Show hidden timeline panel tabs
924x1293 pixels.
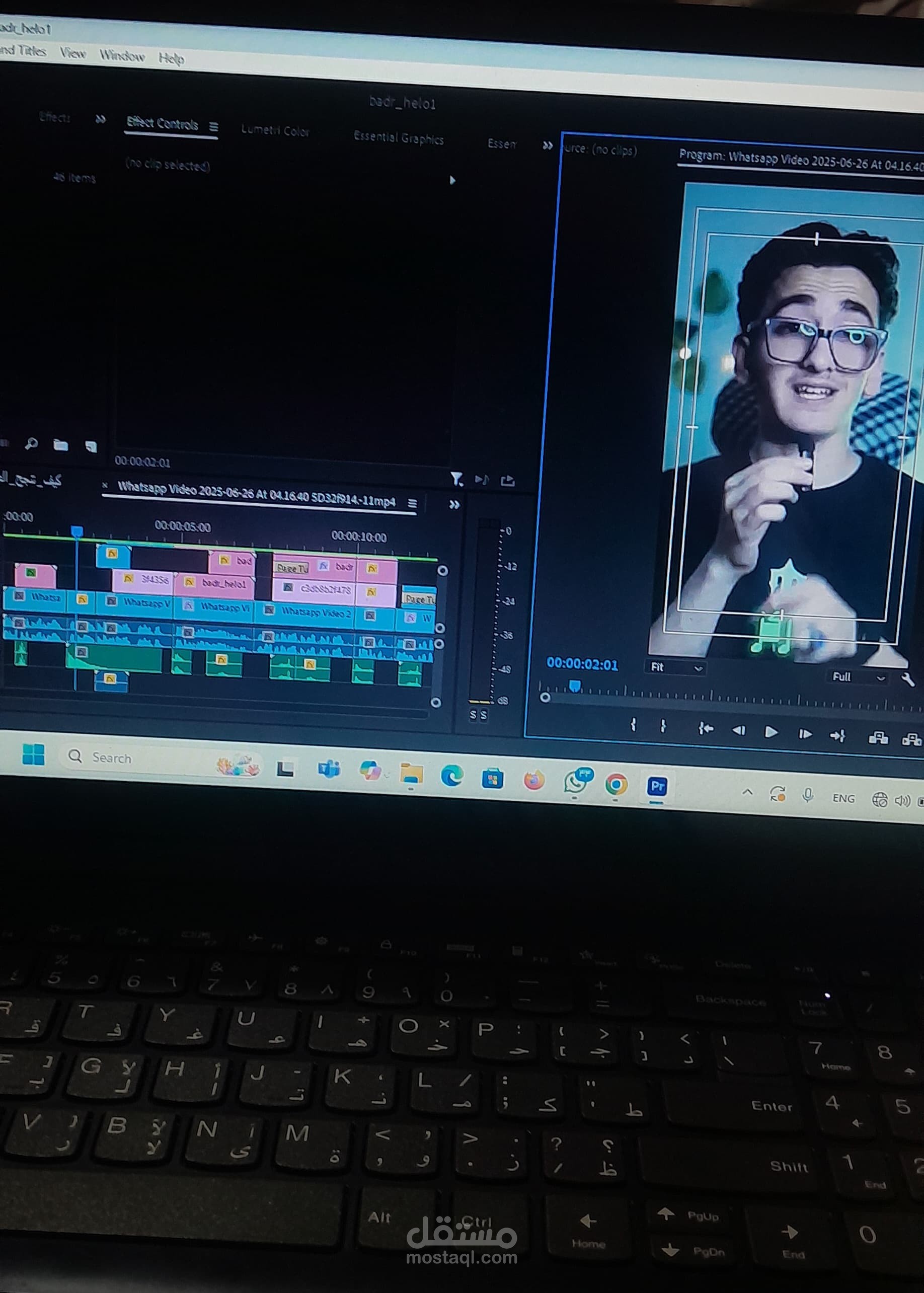454,505
